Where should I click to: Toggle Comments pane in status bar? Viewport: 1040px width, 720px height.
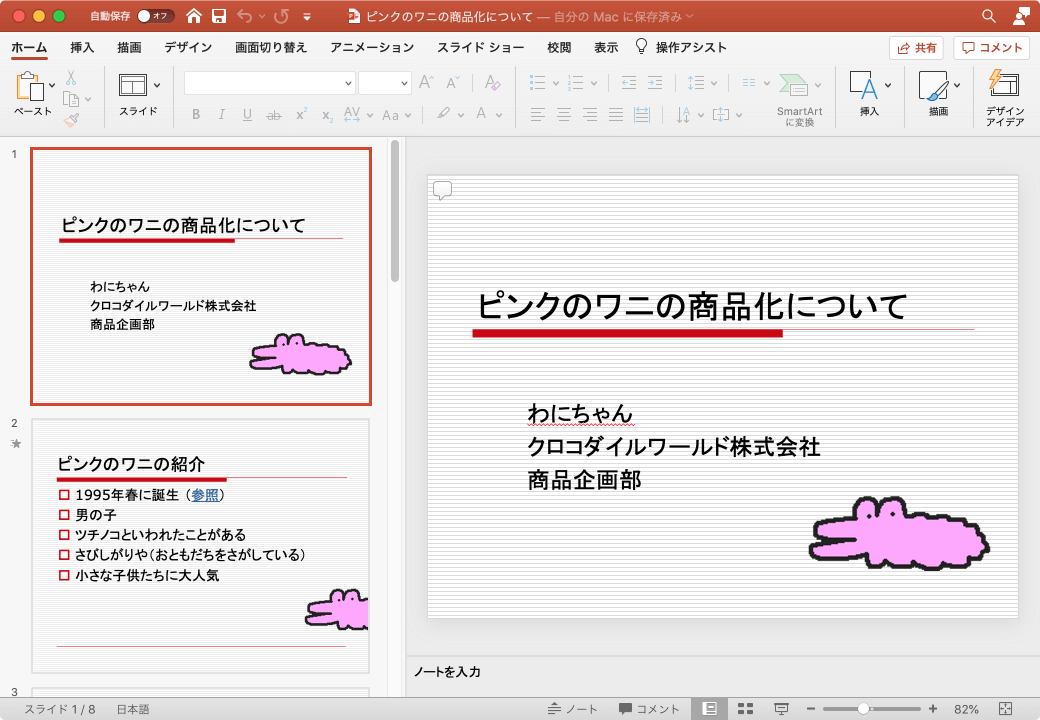click(x=649, y=708)
